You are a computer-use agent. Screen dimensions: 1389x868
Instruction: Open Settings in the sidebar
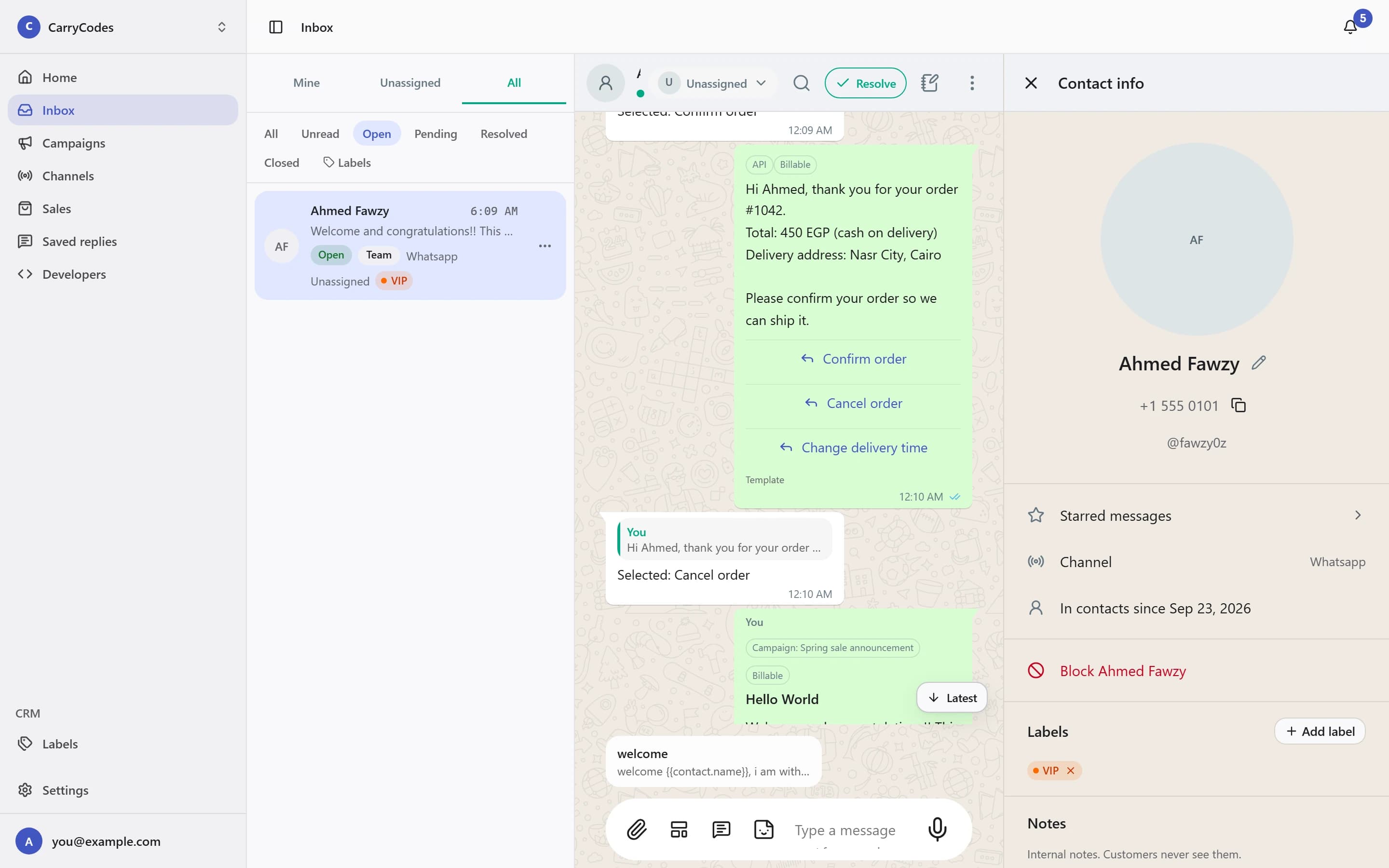pos(123,790)
